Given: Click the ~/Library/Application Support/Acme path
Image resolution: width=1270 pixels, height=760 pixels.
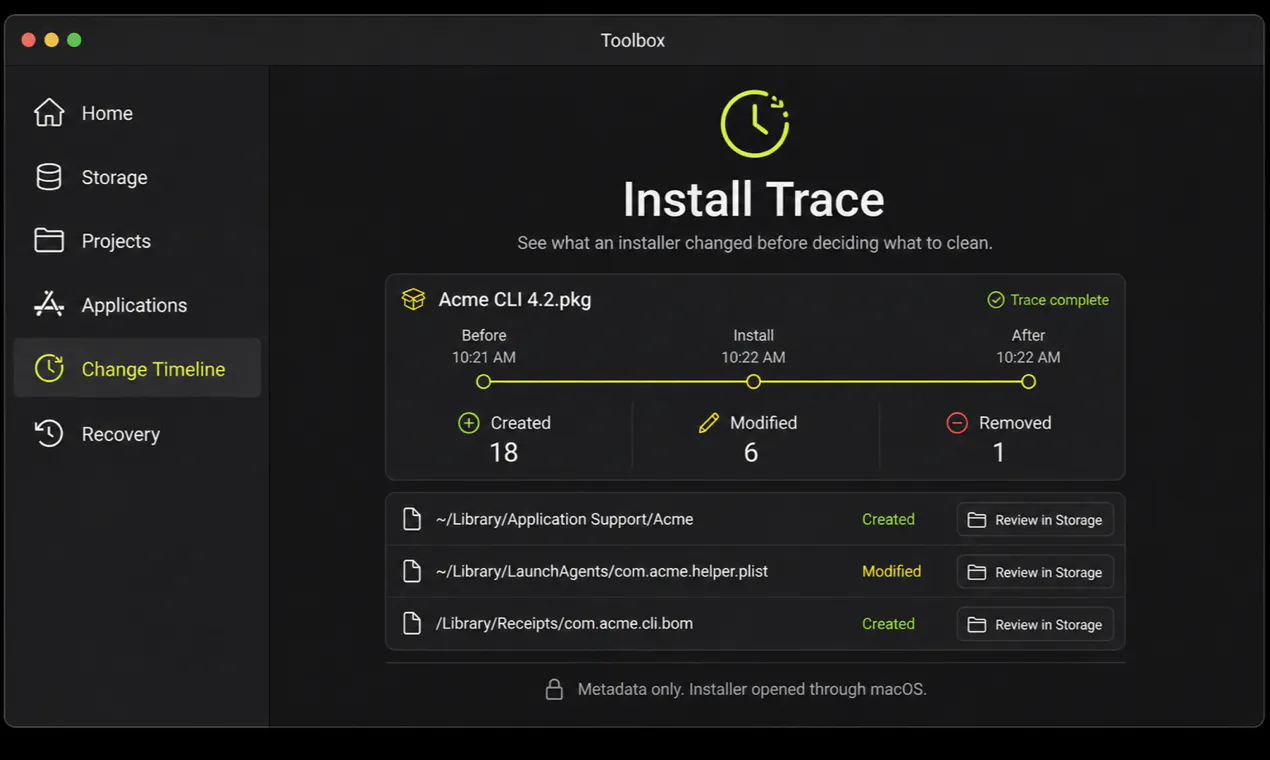Looking at the screenshot, I should click(564, 519).
